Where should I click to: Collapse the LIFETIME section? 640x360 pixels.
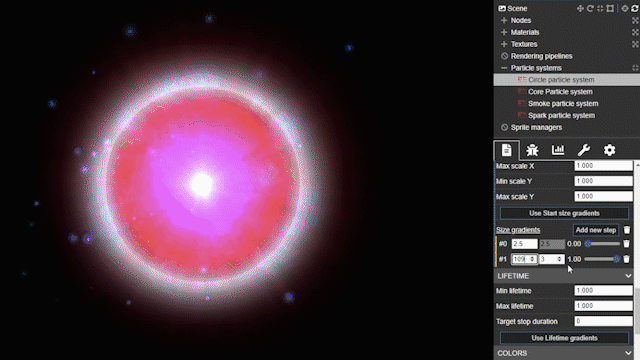(628, 276)
